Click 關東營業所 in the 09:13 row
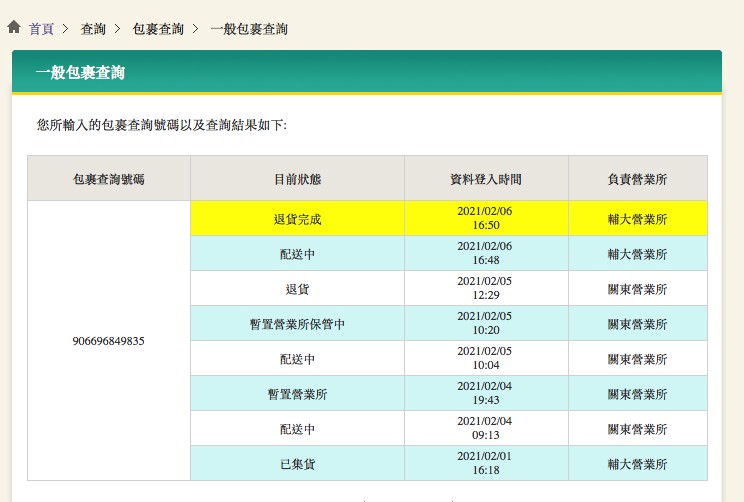744x502 pixels. pos(638,429)
